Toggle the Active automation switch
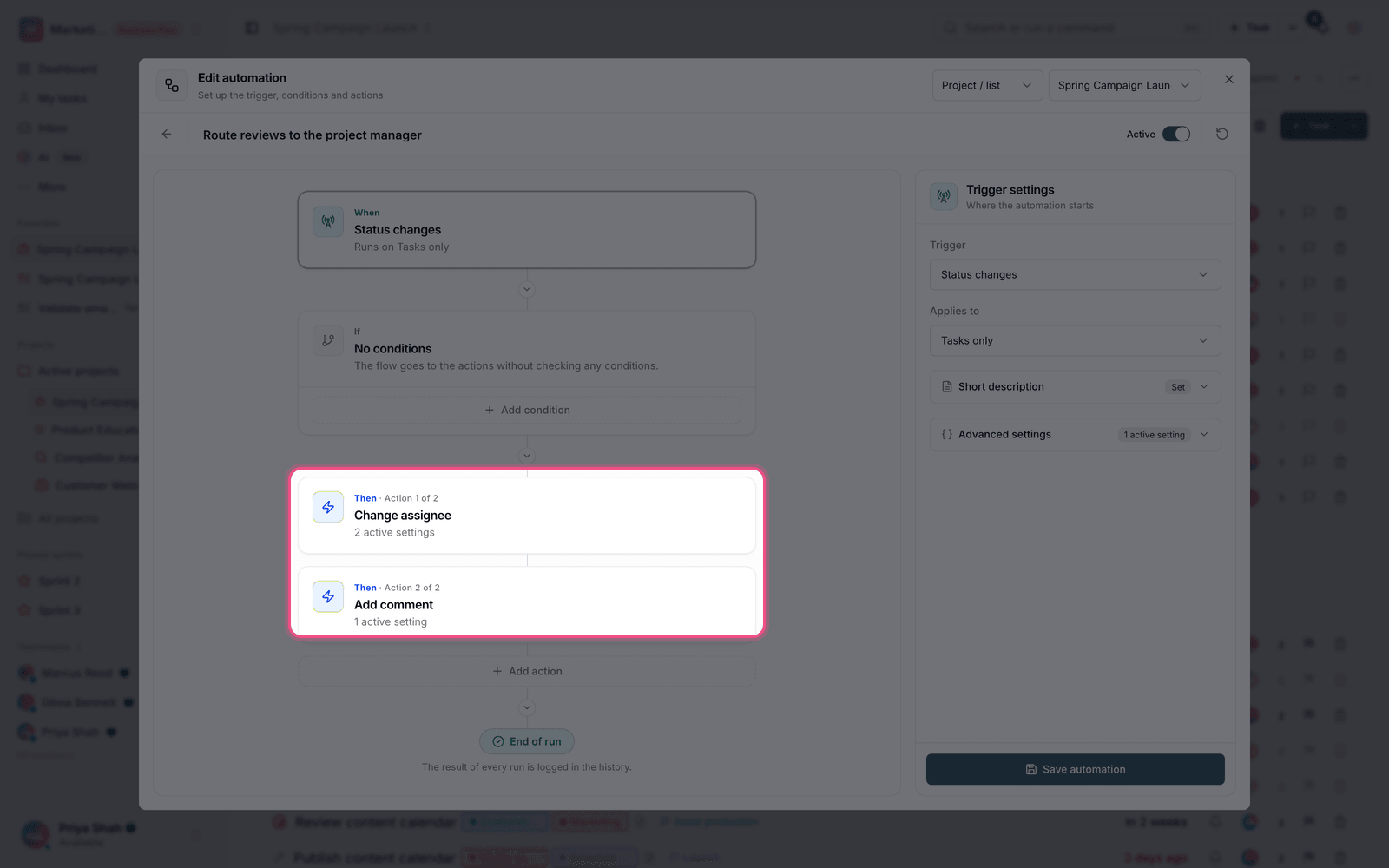Viewport: 1389px width, 868px height. coord(1176,135)
